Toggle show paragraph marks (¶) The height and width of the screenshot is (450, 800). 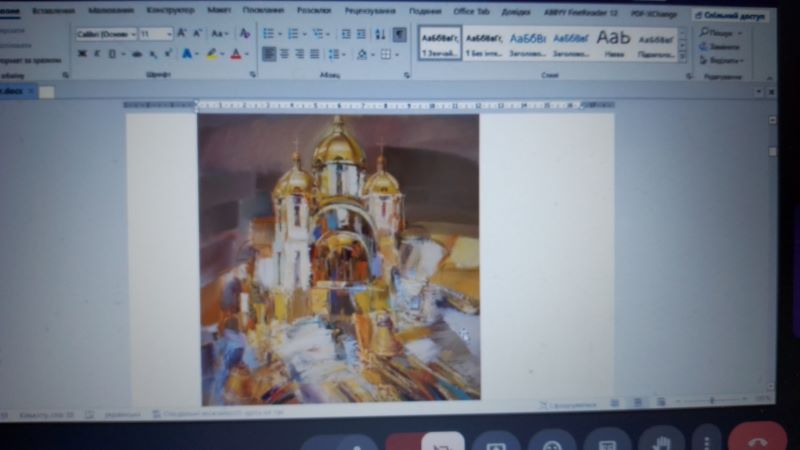[x=399, y=34]
